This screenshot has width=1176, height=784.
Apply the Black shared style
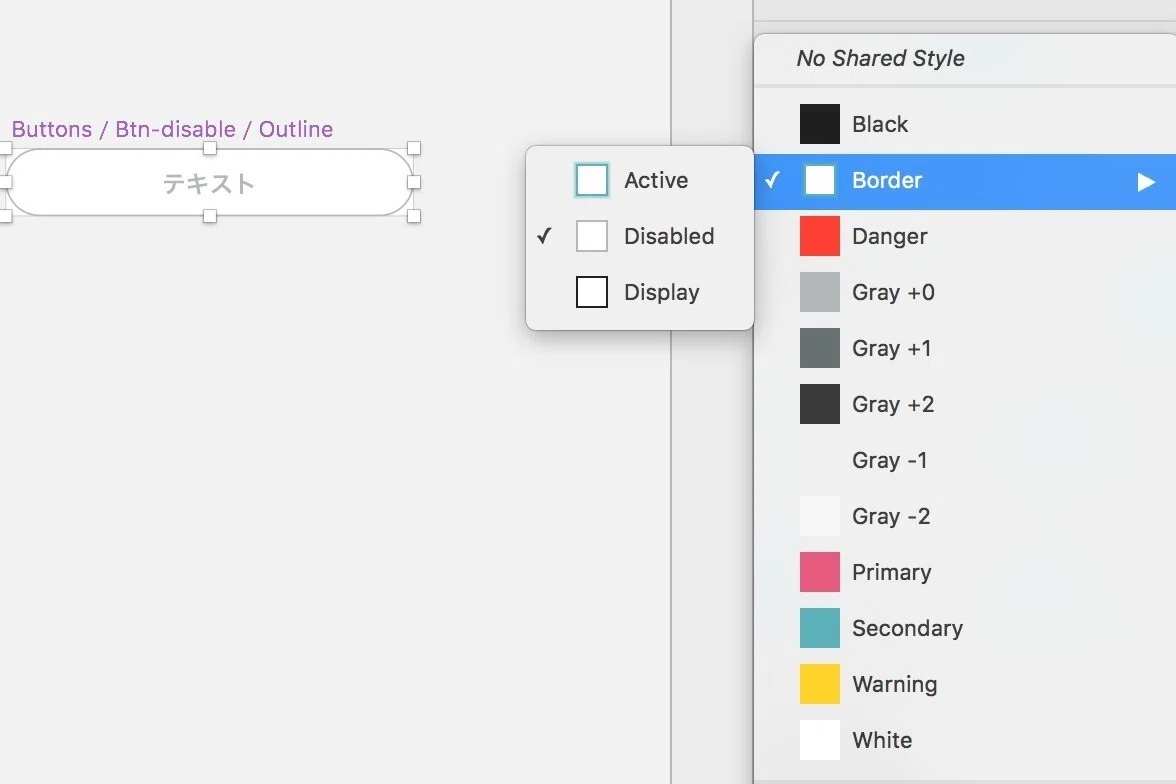[x=965, y=124]
